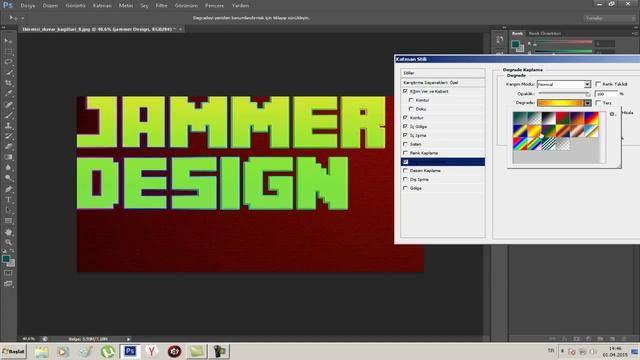Viewport: 640px width, 360px height.
Task: Enable Desen Kaplama checkbox
Action: tap(405, 170)
